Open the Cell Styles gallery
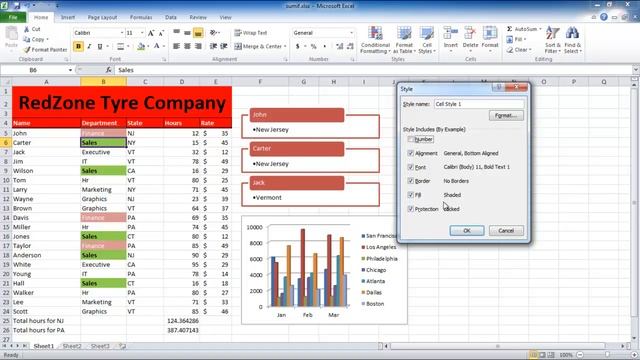Screen dimensions: 640x360 point(427,40)
